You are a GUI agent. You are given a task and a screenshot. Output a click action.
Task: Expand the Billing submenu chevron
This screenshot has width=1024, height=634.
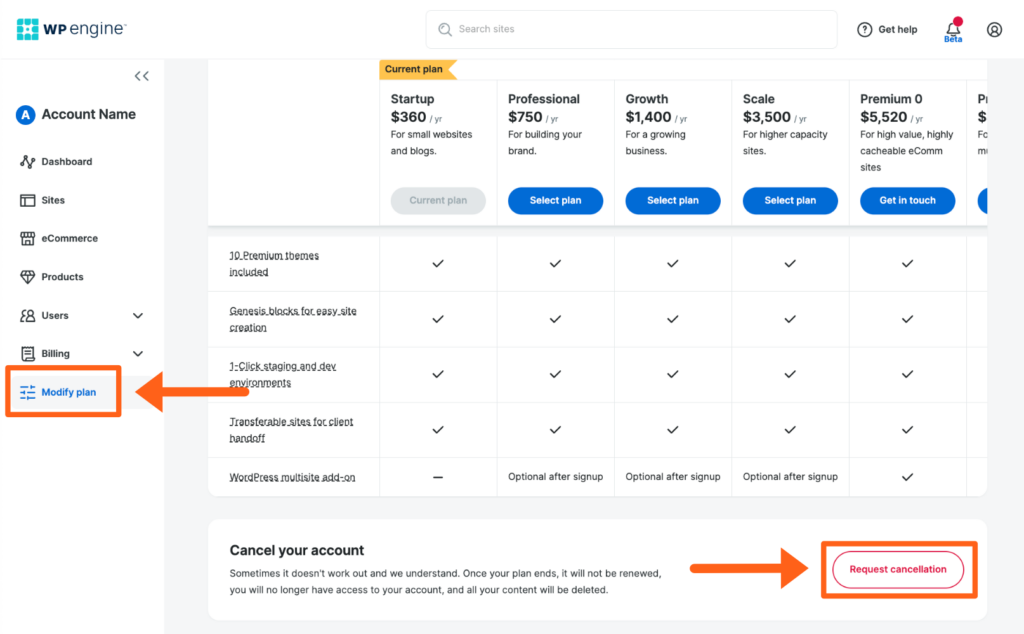(138, 354)
